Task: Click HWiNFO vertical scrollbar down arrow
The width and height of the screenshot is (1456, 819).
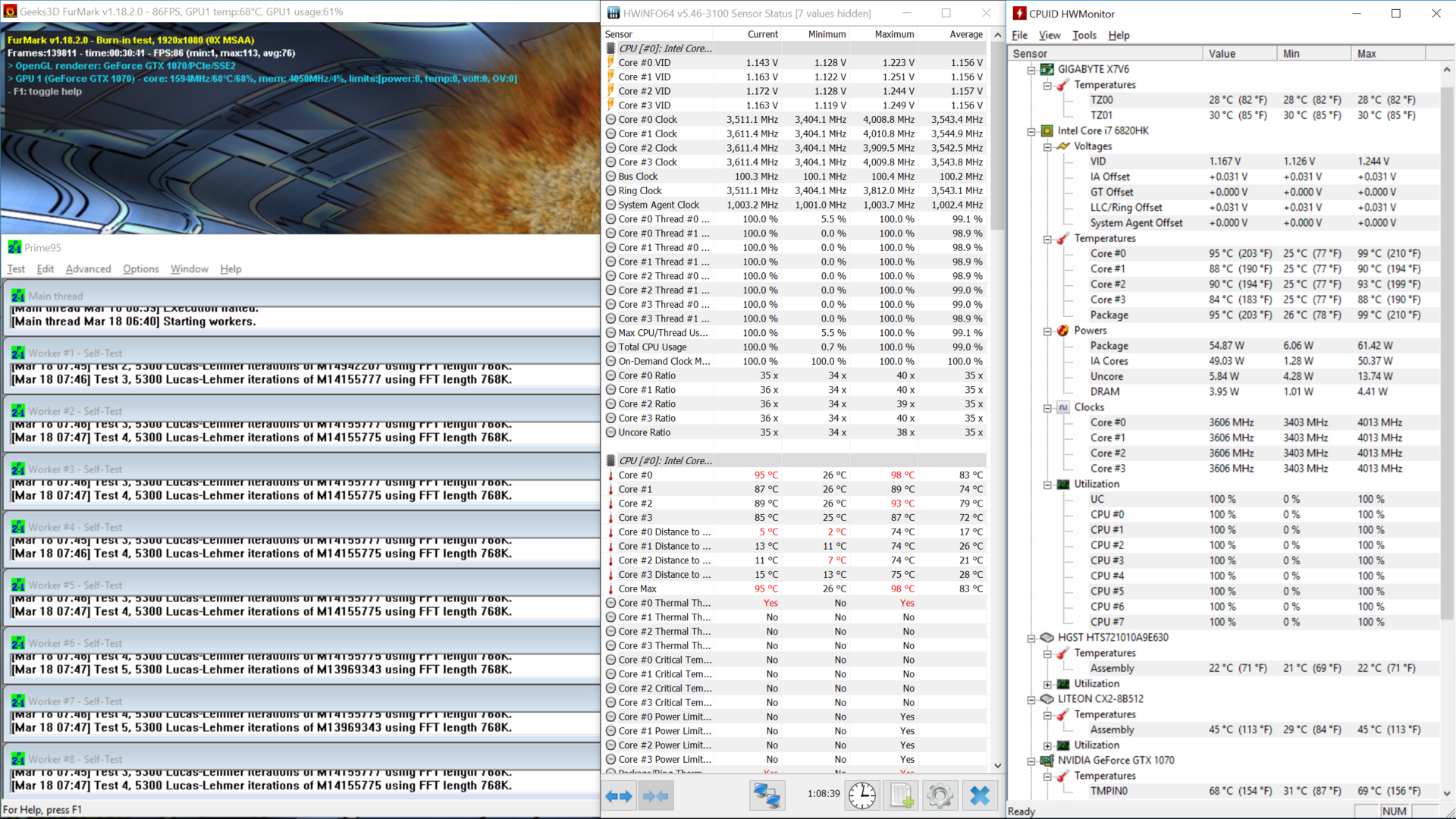Action: 997,766
